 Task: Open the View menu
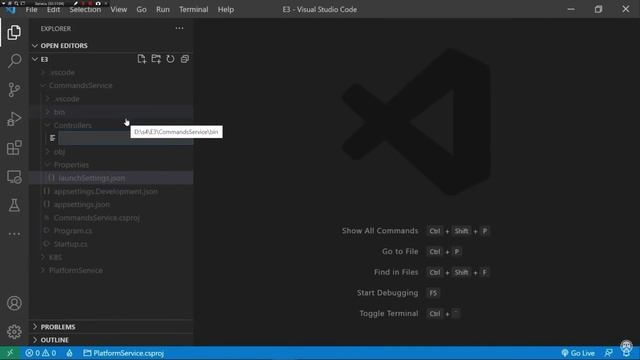118,9
